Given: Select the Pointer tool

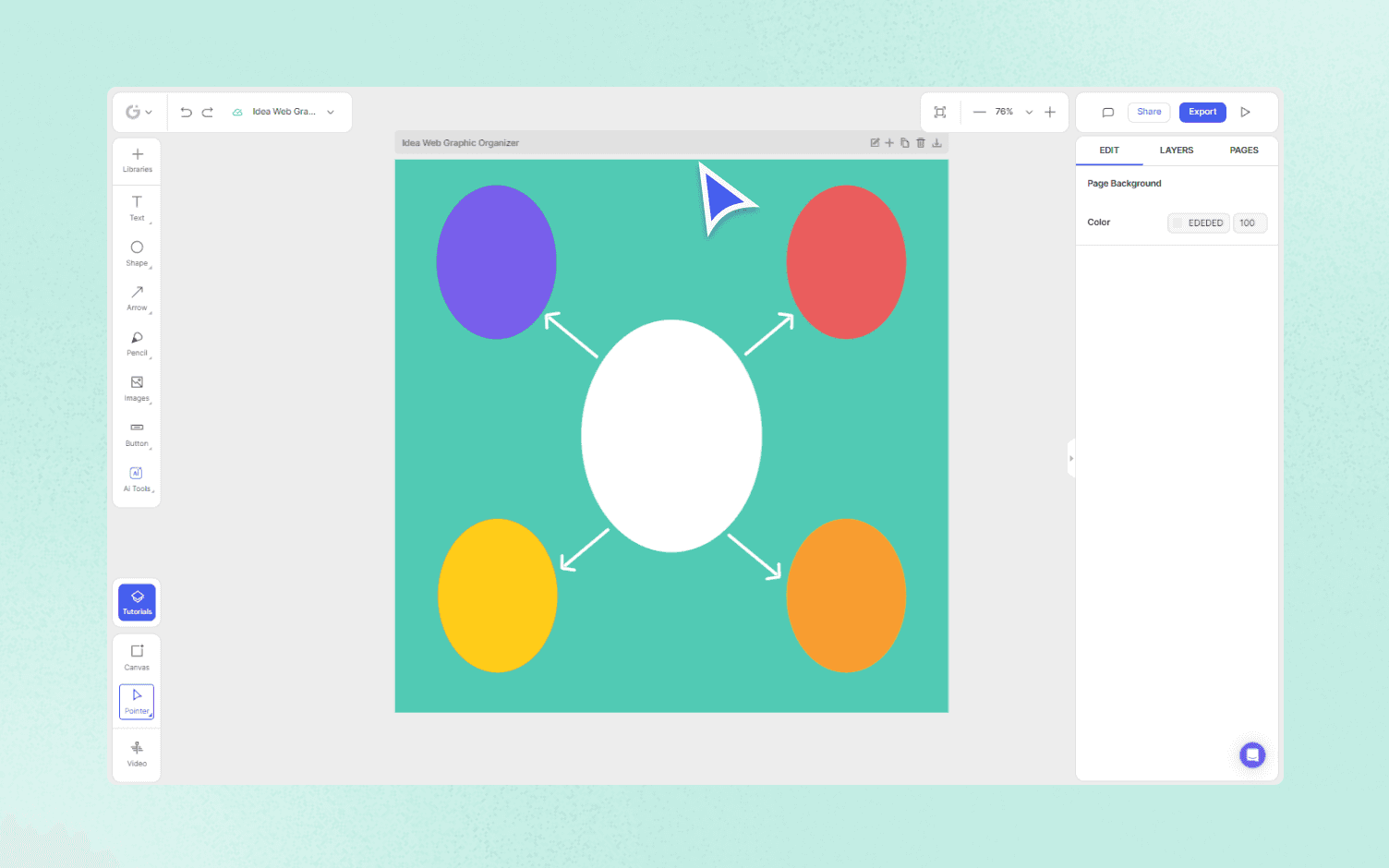Looking at the screenshot, I should click(x=137, y=702).
